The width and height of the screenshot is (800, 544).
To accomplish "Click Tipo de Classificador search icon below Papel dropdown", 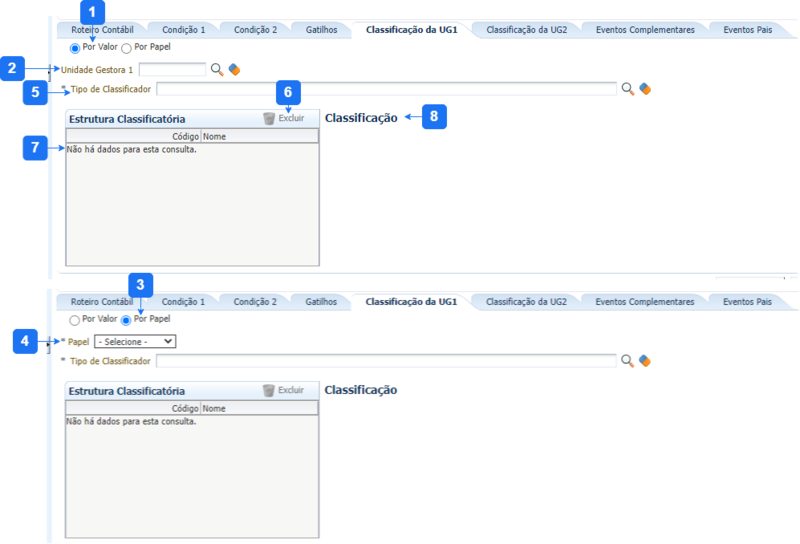I will click(x=628, y=360).
